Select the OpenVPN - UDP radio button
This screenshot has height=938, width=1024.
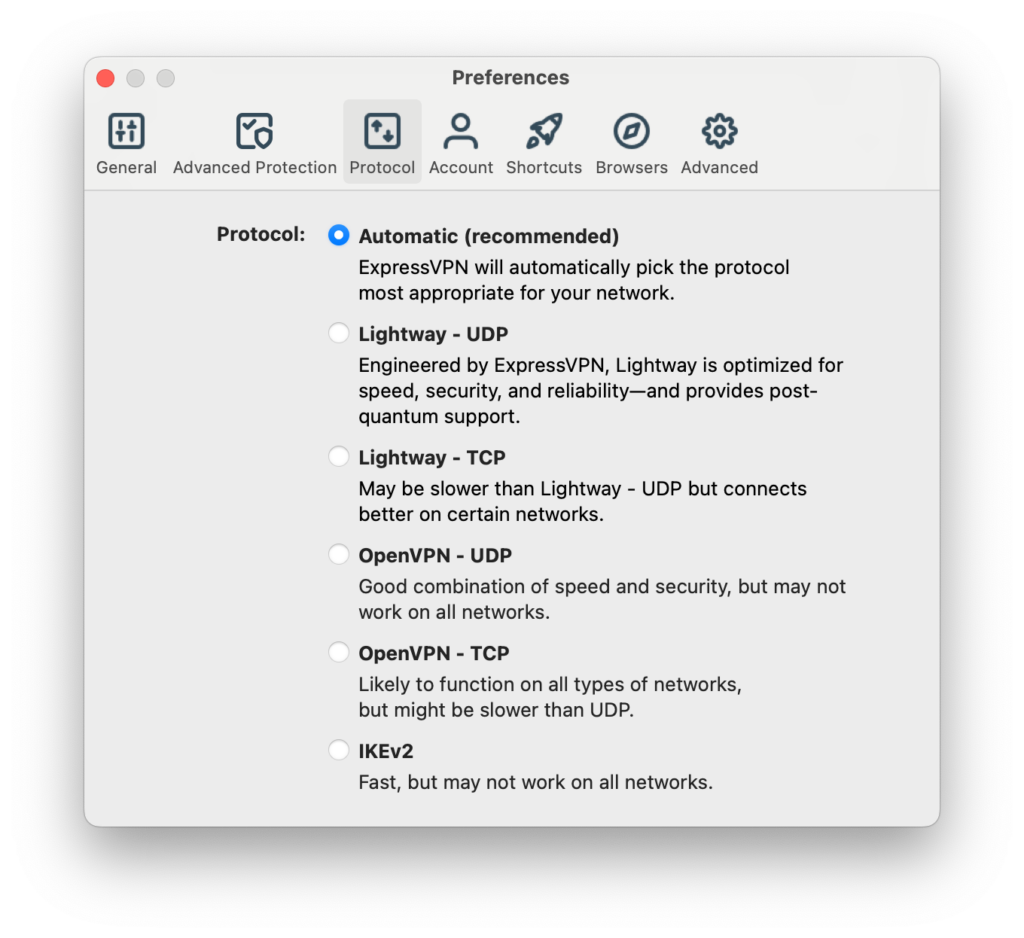(338, 554)
